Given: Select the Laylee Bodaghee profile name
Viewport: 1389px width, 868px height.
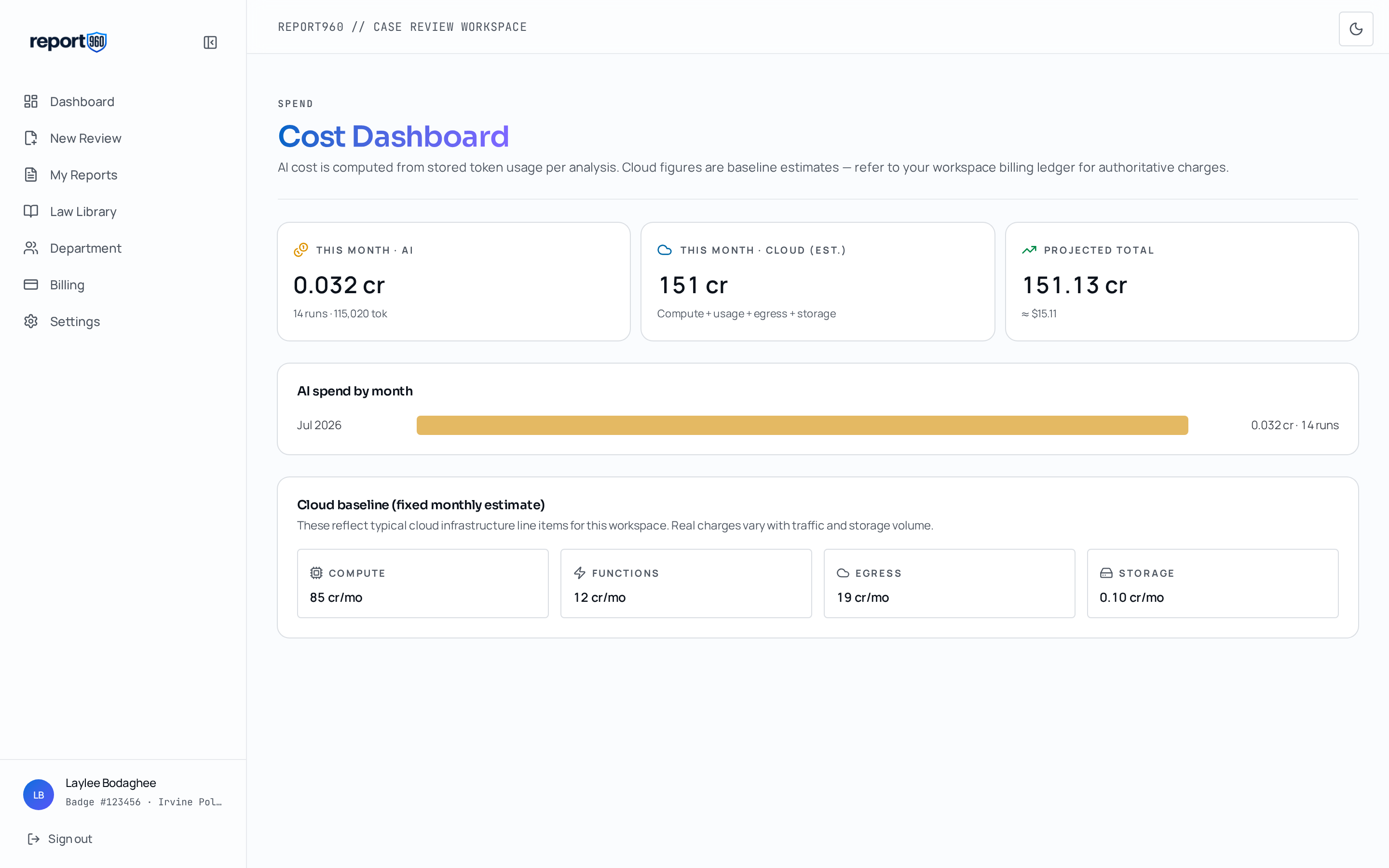Looking at the screenshot, I should point(111,783).
